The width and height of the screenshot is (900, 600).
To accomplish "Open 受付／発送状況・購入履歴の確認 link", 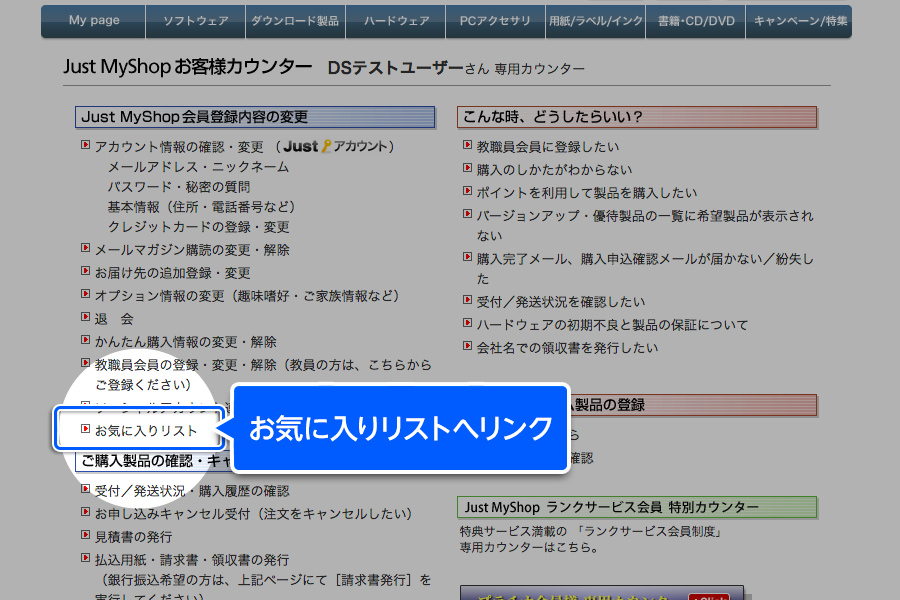I will click(x=192, y=491).
